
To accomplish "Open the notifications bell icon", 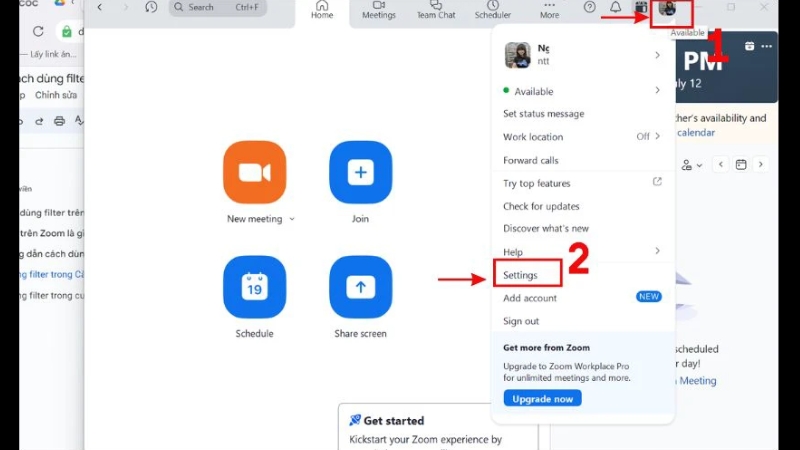I will (x=615, y=8).
